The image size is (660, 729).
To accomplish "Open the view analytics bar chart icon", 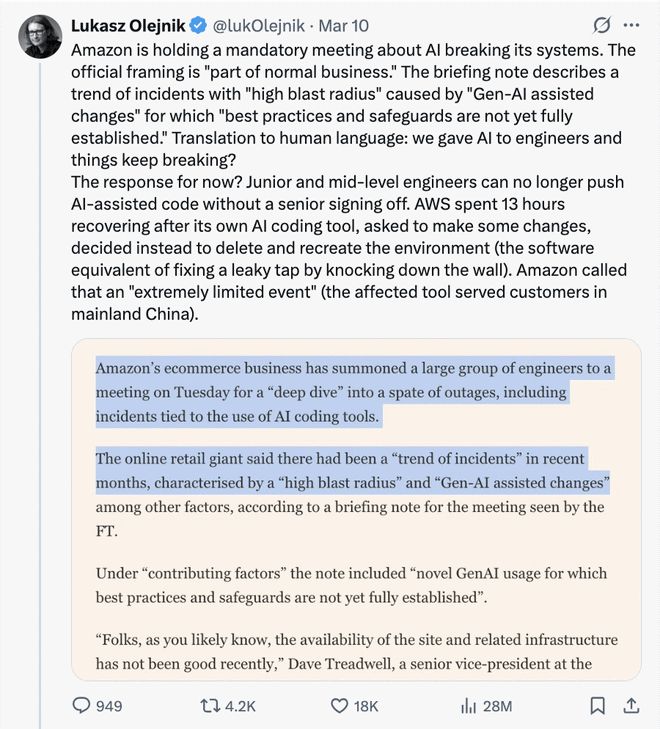I will (x=467, y=705).
